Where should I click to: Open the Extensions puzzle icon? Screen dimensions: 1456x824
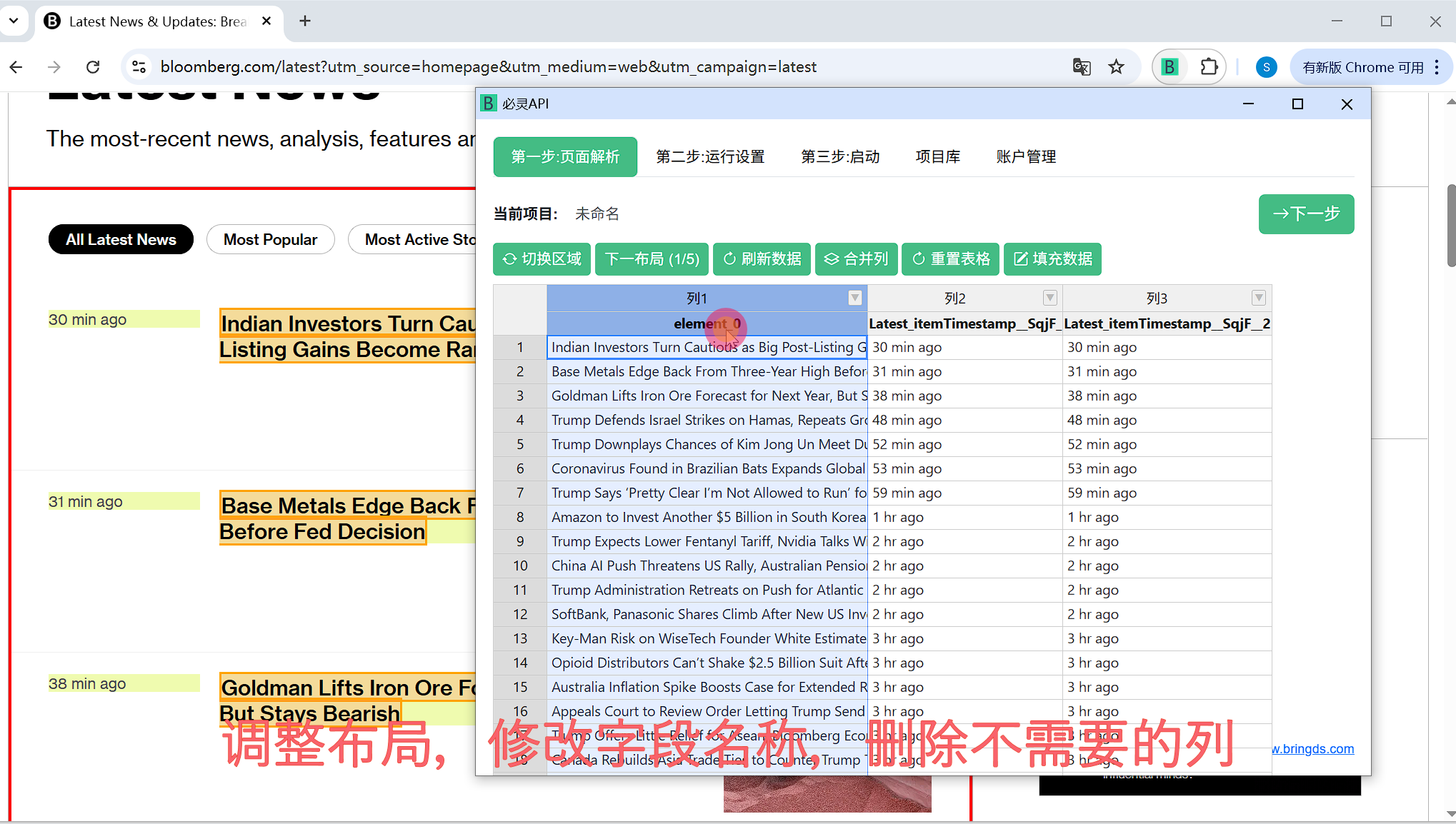(x=1209, y=67)
